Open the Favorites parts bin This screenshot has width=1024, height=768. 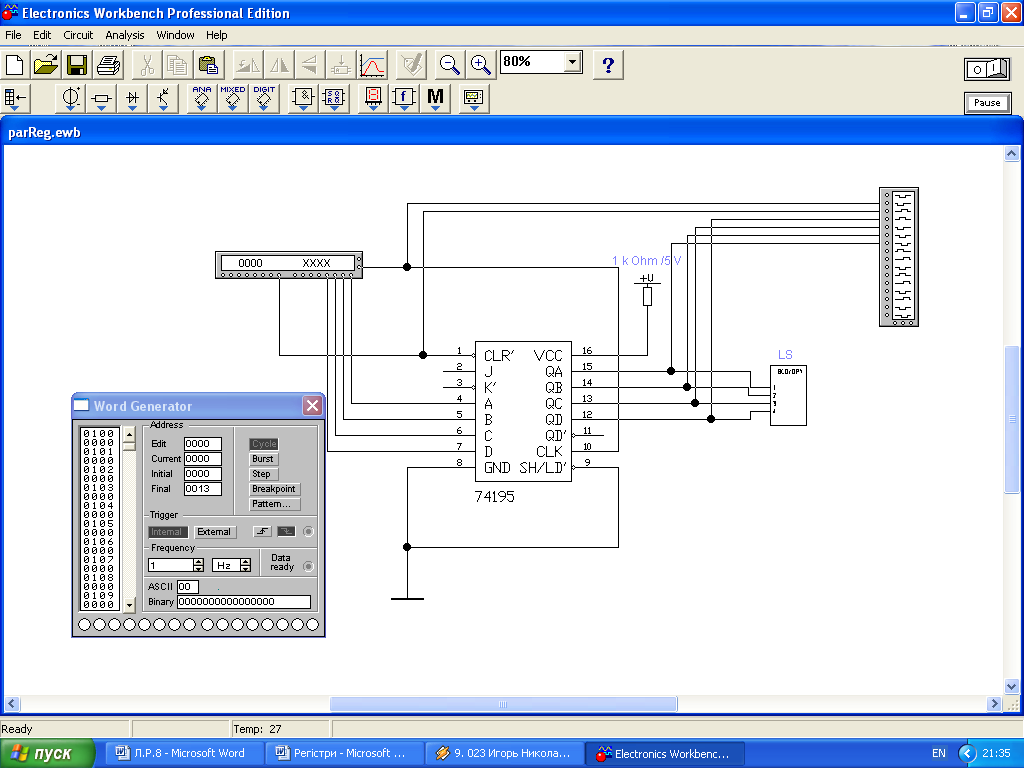click(16, 99)
